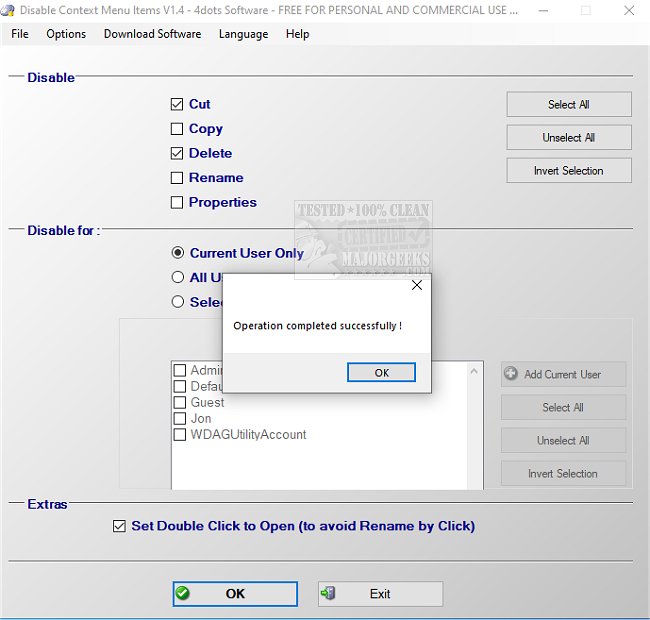This screenshot has height=620, width=650.
Task: Click the green checkmark icon on OK
Action: (x=182, y=593)
